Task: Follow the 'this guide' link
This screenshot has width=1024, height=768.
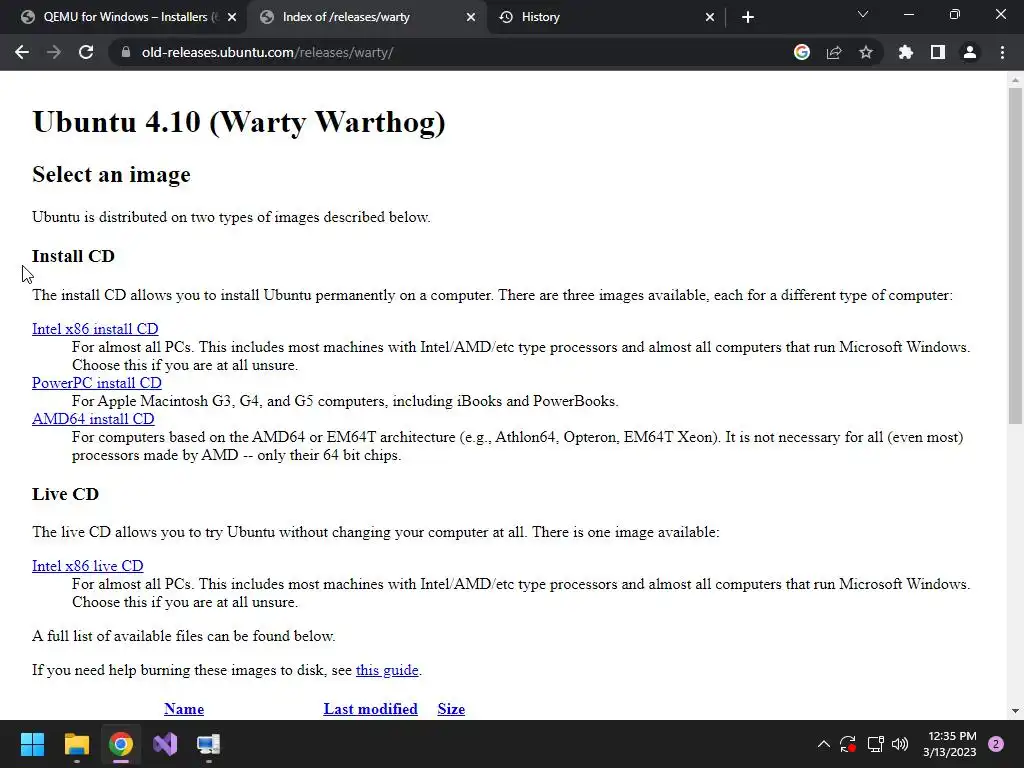Action: (387, 670)
